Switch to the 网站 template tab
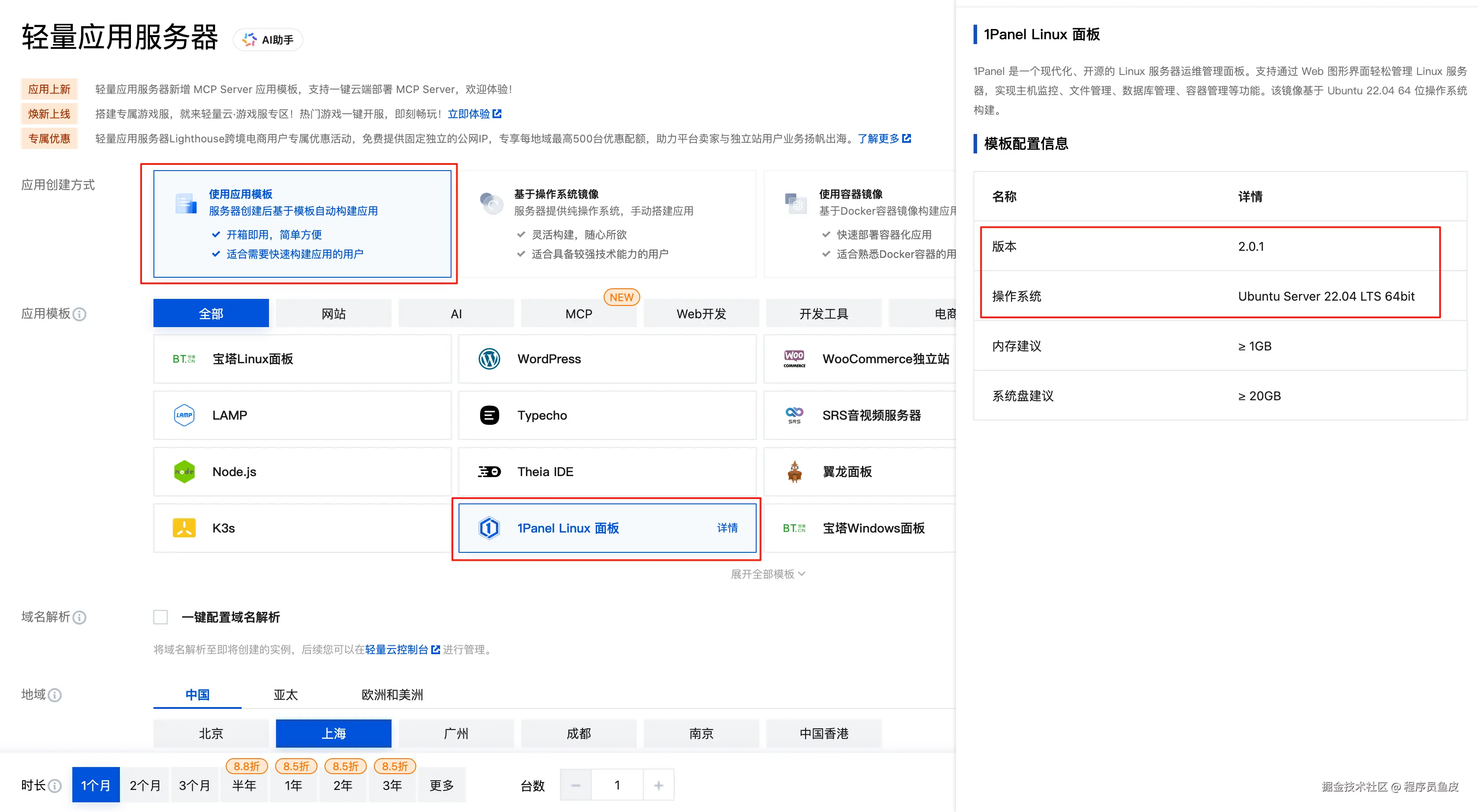 (x=333, y=314)
